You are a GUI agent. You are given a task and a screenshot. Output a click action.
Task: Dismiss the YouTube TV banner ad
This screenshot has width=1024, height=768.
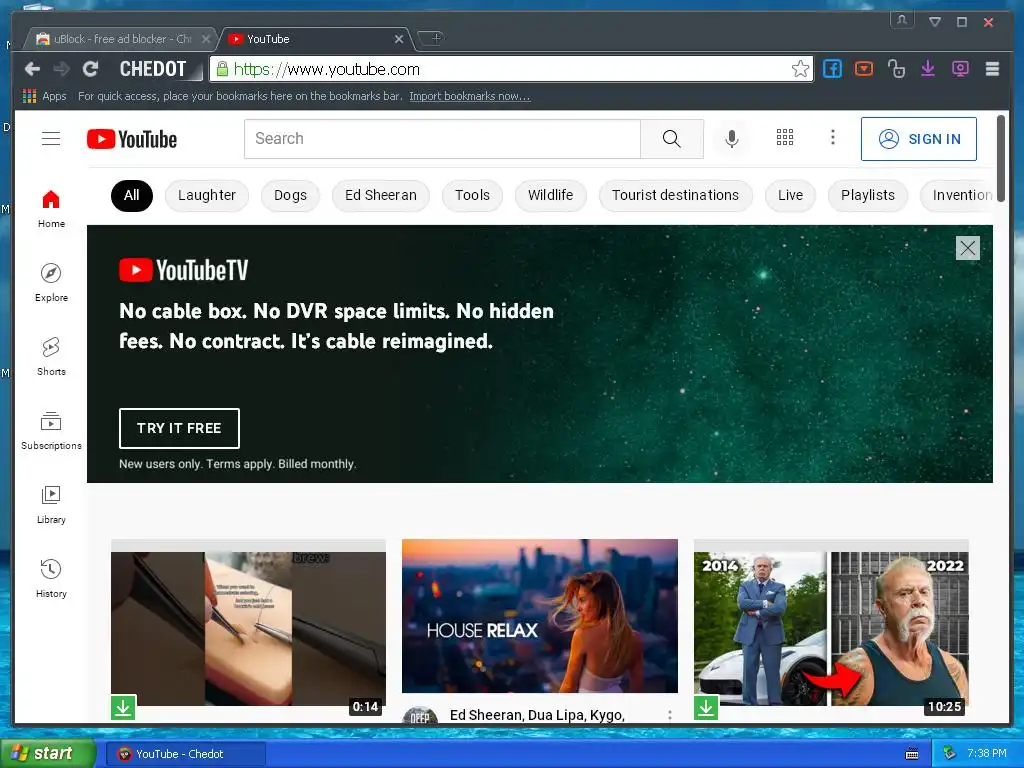tap(968, 248)
